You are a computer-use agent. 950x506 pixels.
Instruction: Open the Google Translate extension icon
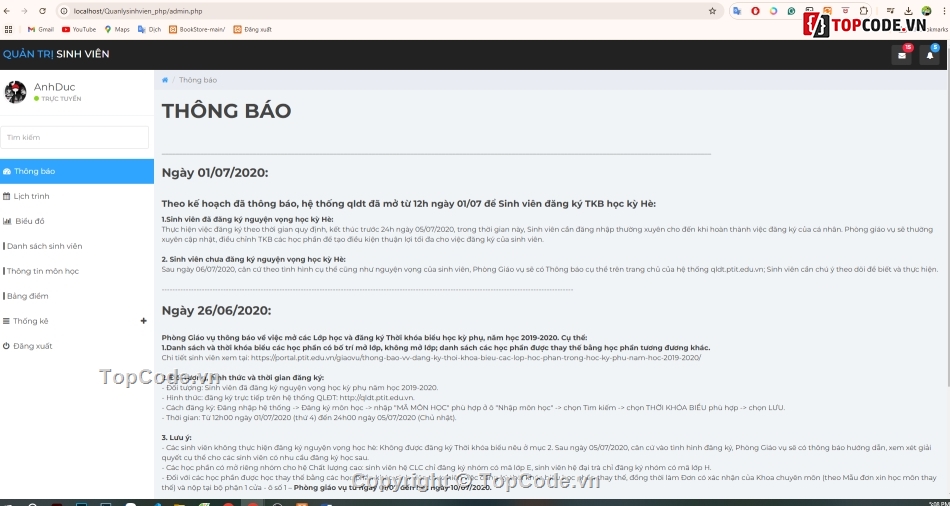click(x=737, y=11)
